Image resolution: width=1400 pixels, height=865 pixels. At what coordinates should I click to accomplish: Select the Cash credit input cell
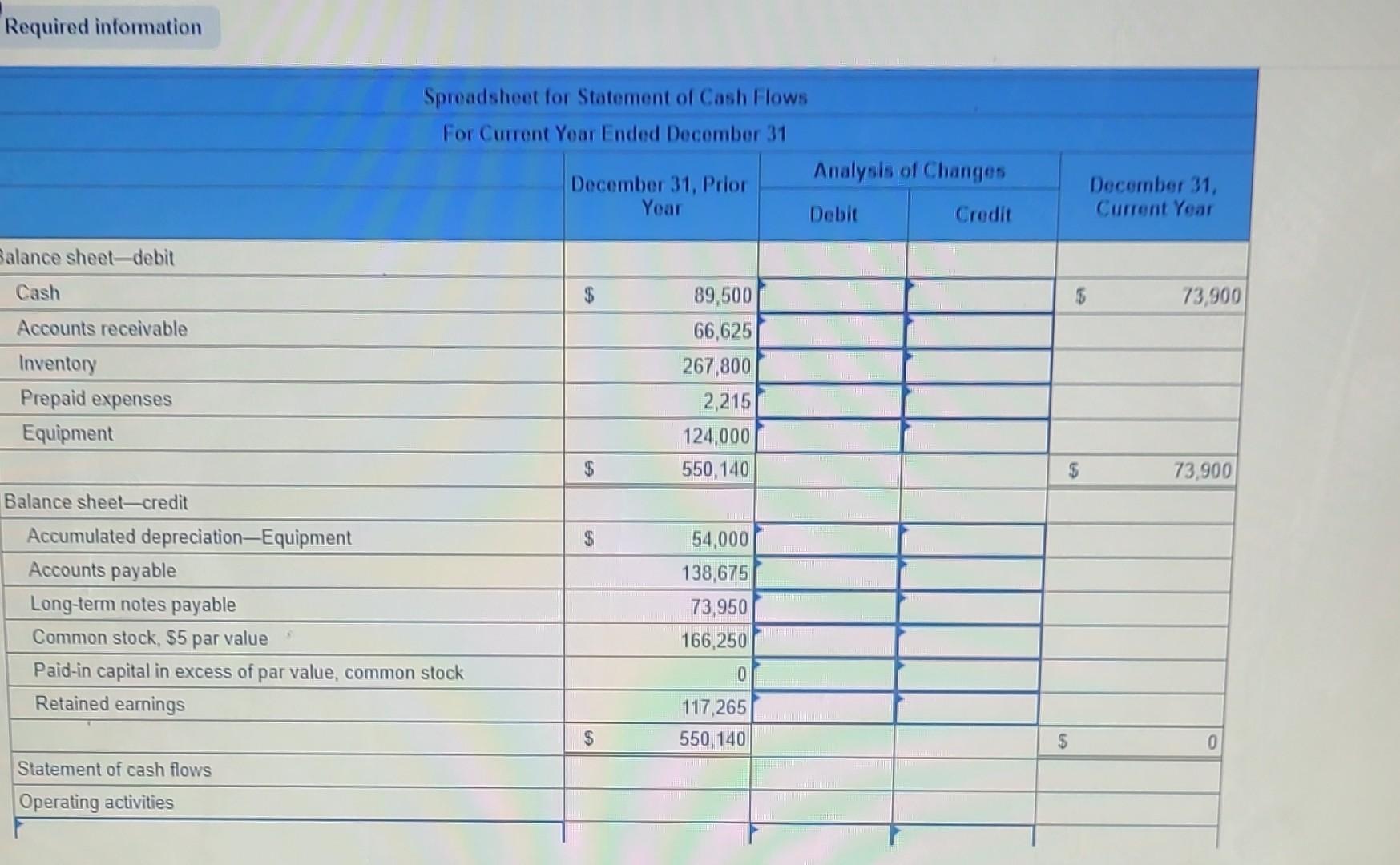point(979,296)
